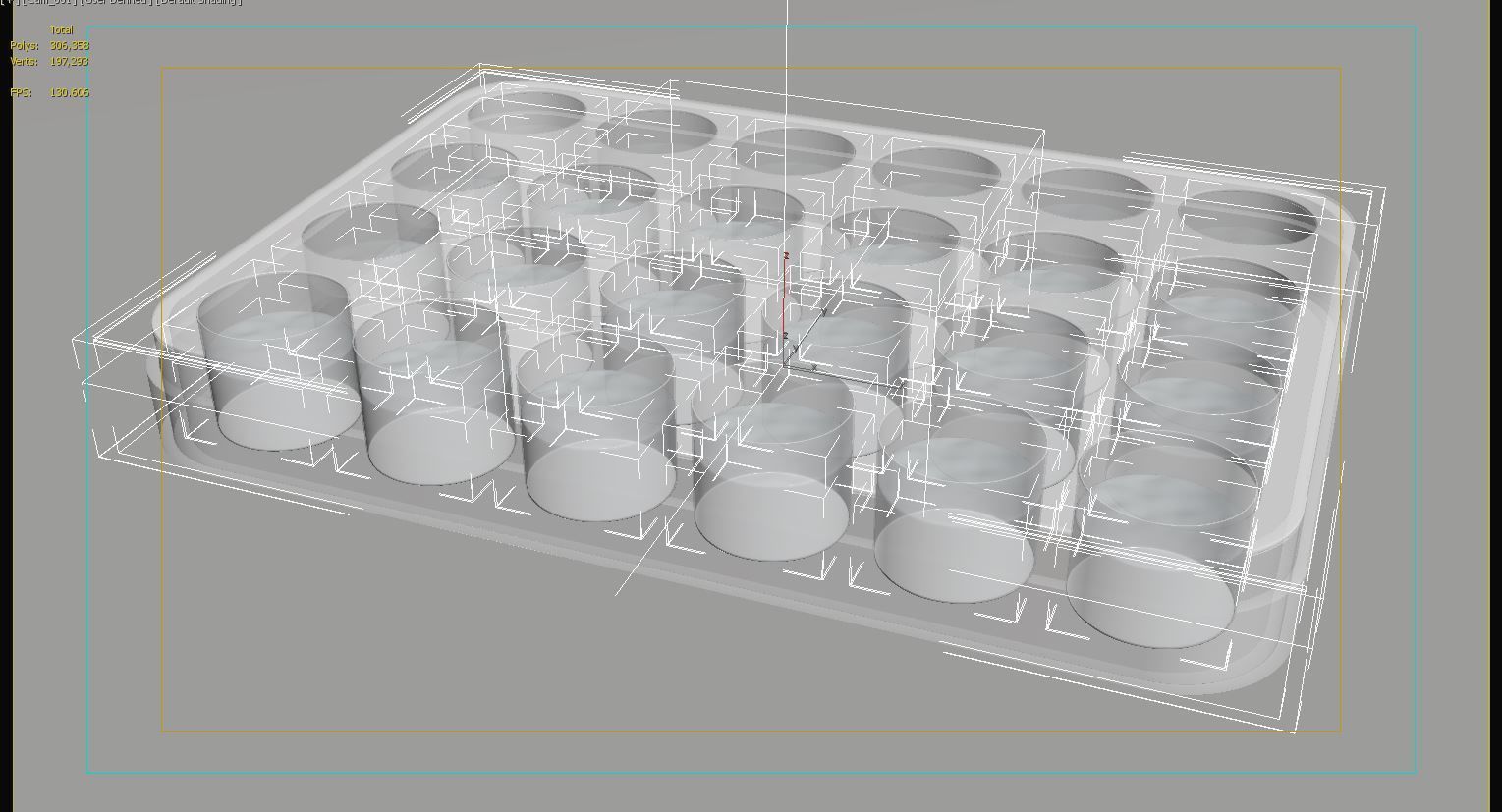1502x812 pixels.
Task: Click the polygon count 306,358
Action: (69, 45)
